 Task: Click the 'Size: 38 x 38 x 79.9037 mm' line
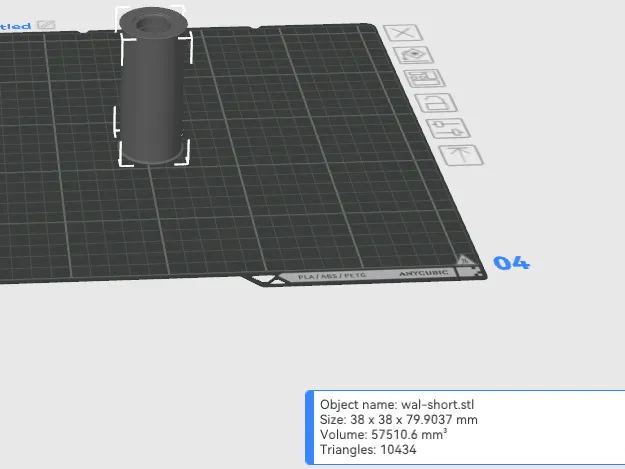point(399,420)
